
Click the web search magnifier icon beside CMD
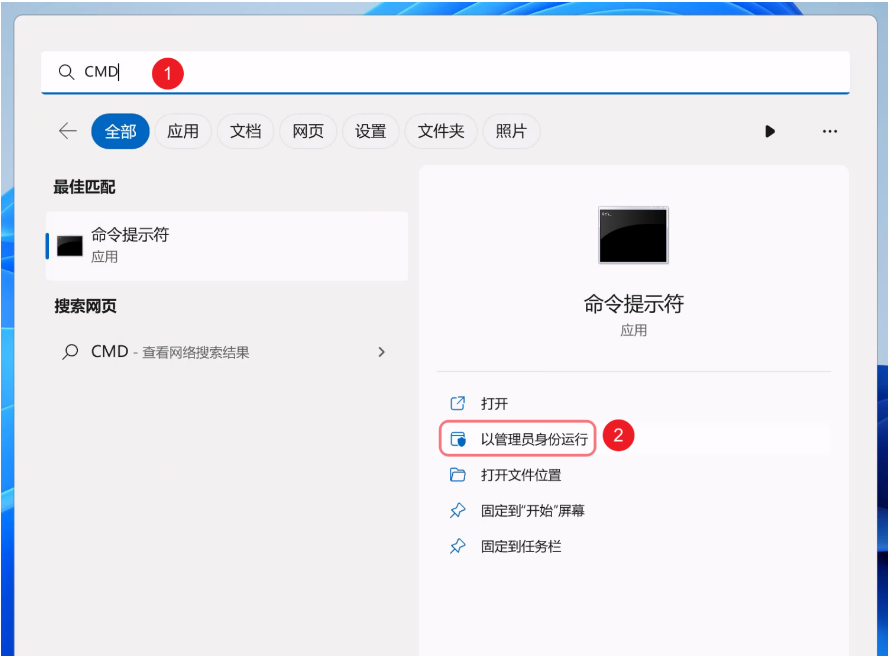70,352
